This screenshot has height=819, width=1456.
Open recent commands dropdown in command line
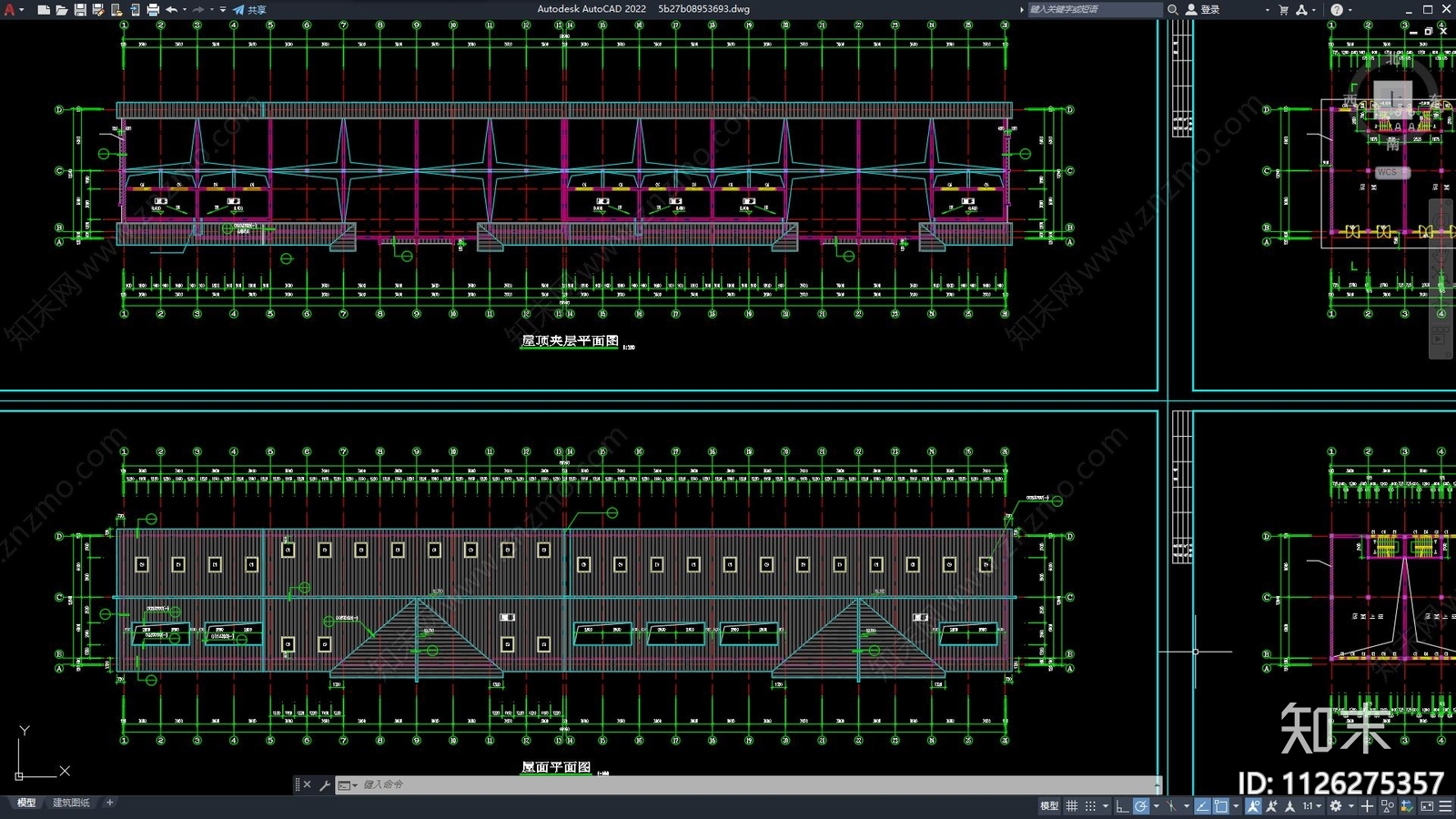pyautogui.click(x=347, y=784)
